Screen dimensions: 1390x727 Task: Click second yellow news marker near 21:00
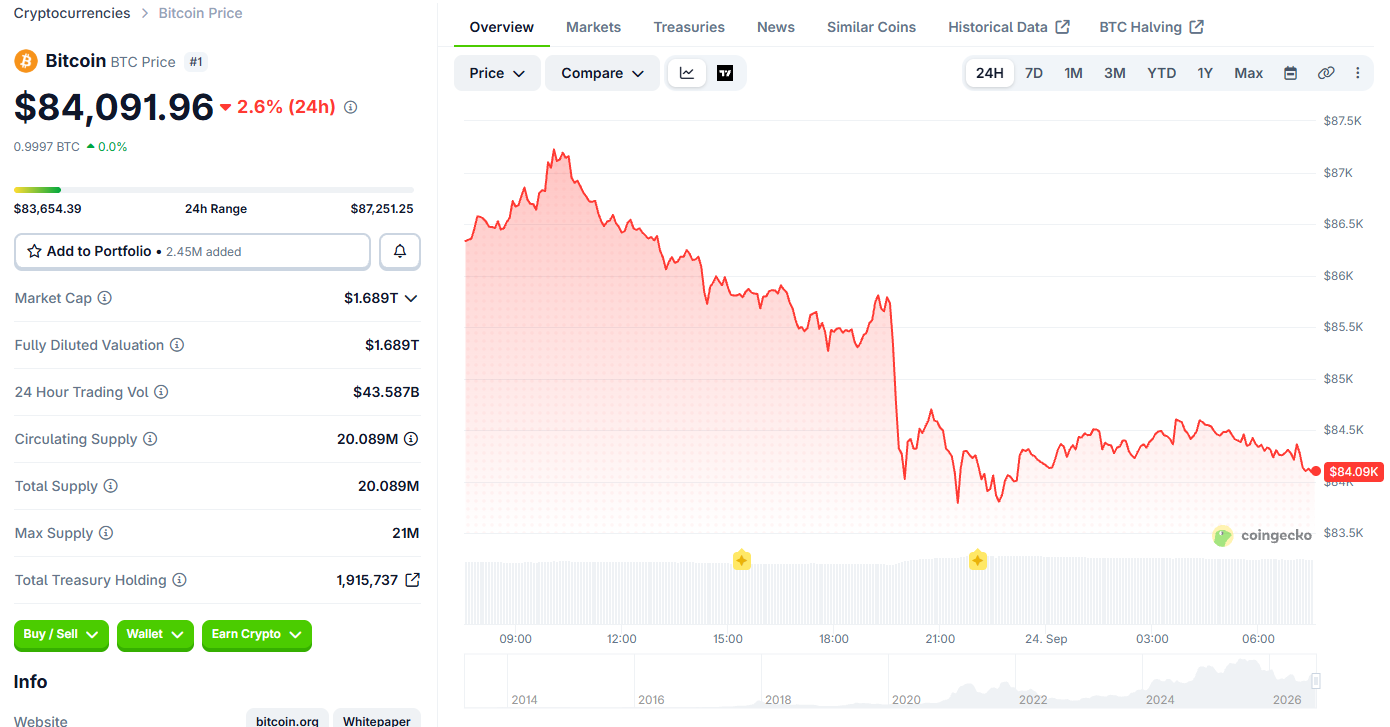[978, 560]
